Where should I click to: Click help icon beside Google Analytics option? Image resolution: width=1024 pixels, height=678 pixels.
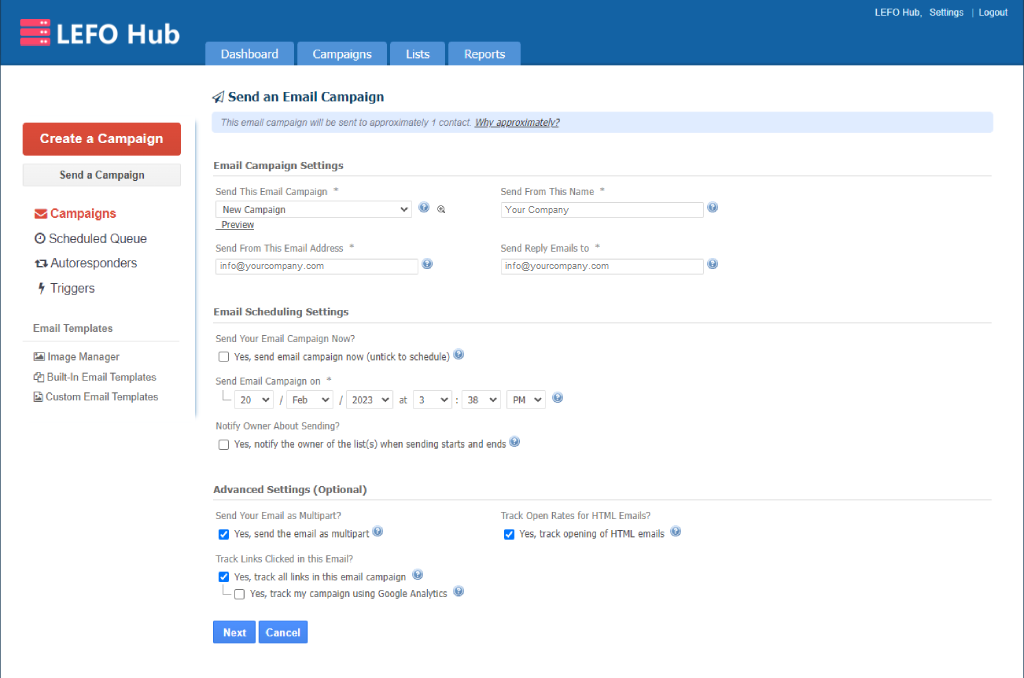459,592
